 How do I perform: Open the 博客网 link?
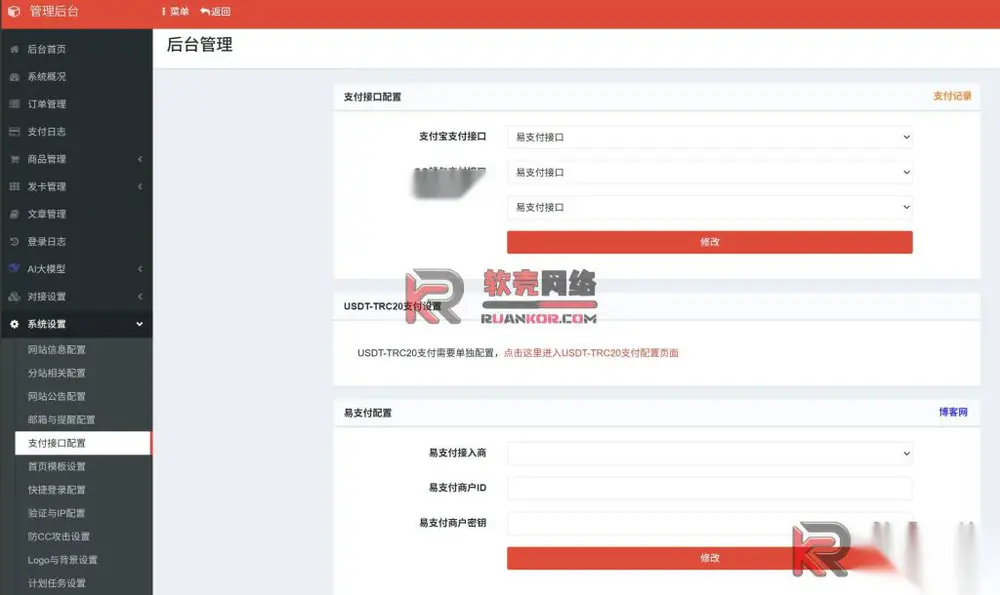[x=953, y=412]
